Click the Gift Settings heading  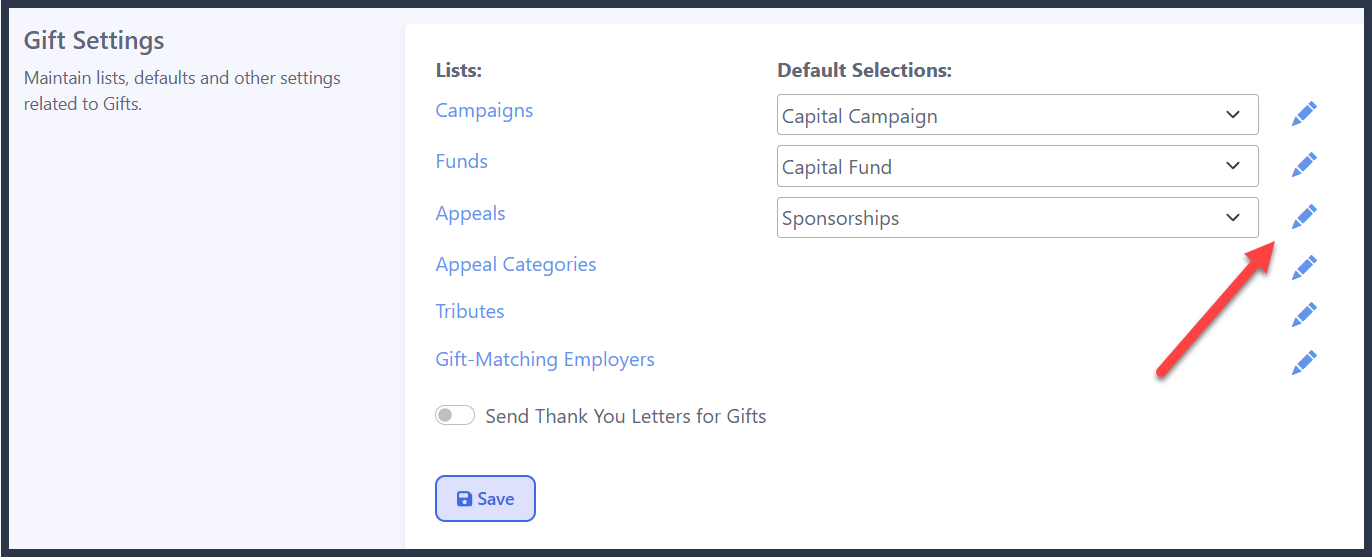[x=94, y=41]
